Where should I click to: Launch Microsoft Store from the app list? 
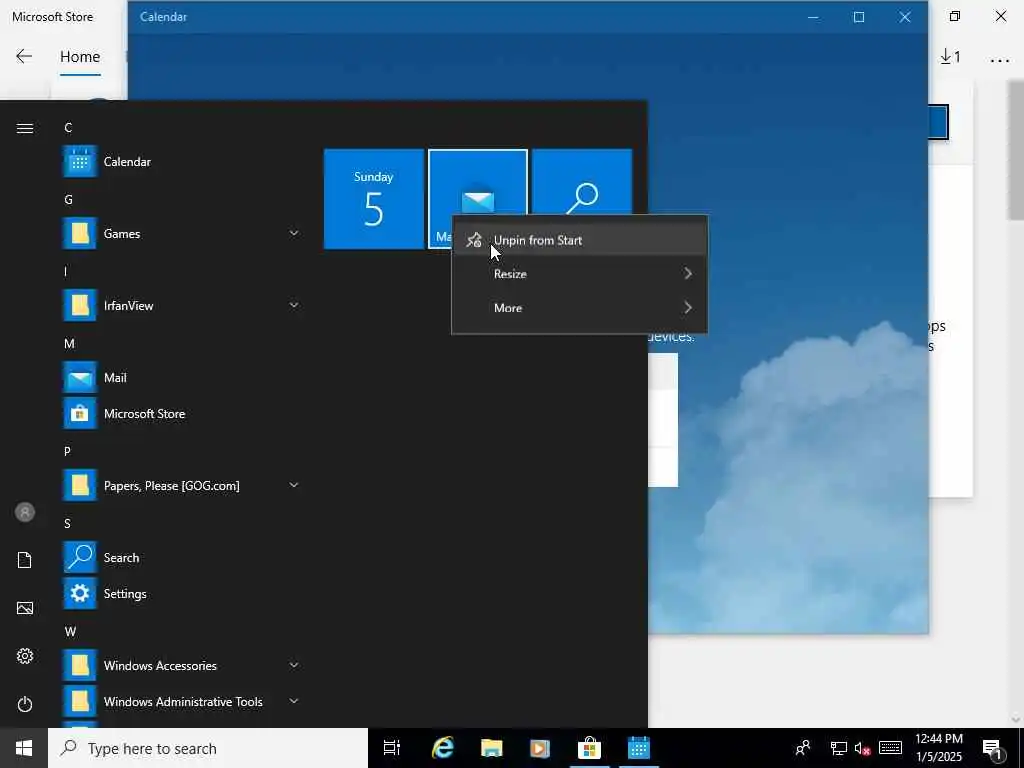(182, 413)
